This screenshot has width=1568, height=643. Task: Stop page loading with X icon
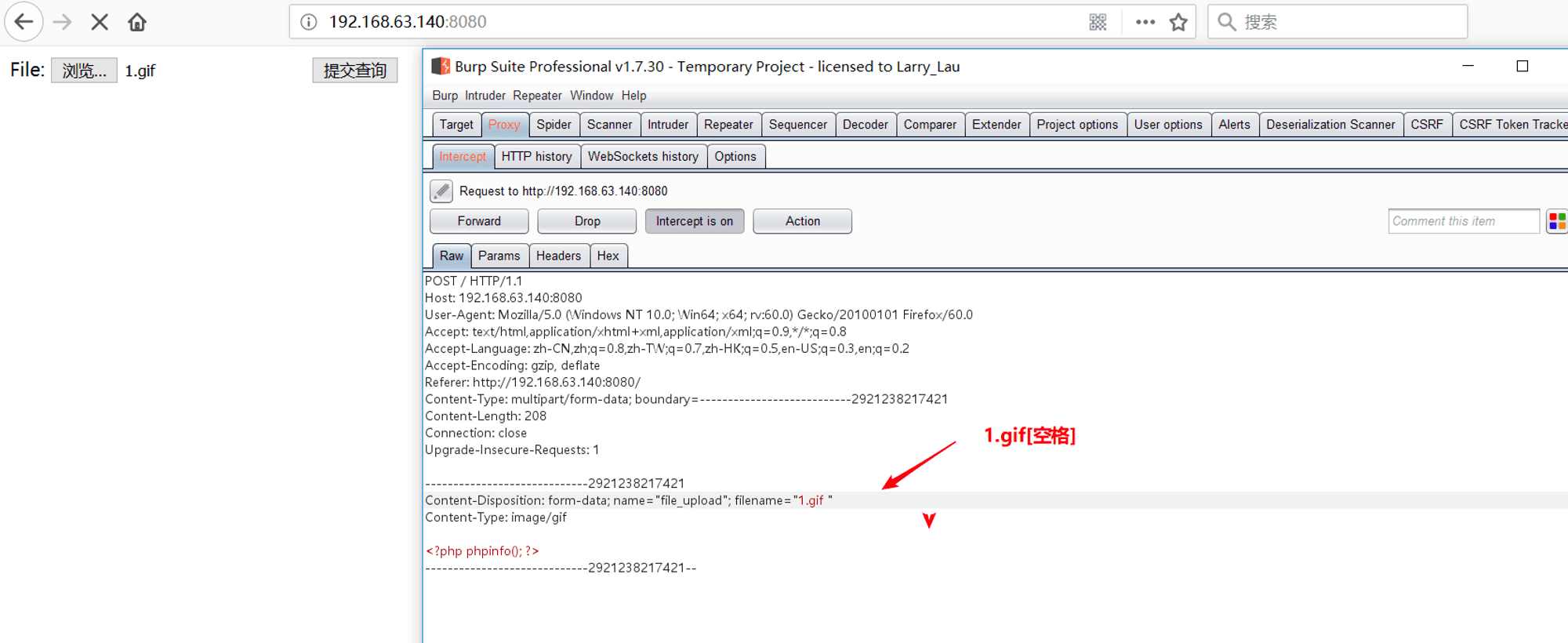[100, 22]
